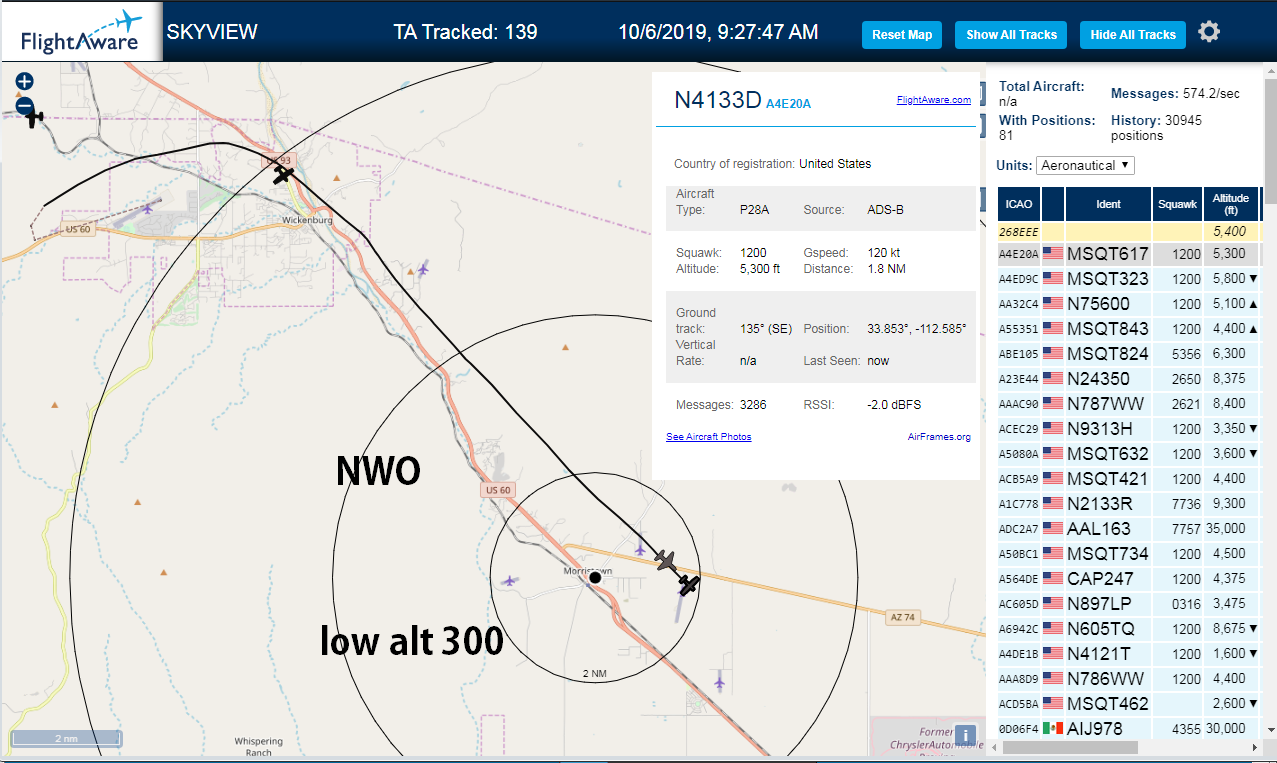Select the MSQT843 aircraft row
1277x763 pixels.
pos(1128,329)
